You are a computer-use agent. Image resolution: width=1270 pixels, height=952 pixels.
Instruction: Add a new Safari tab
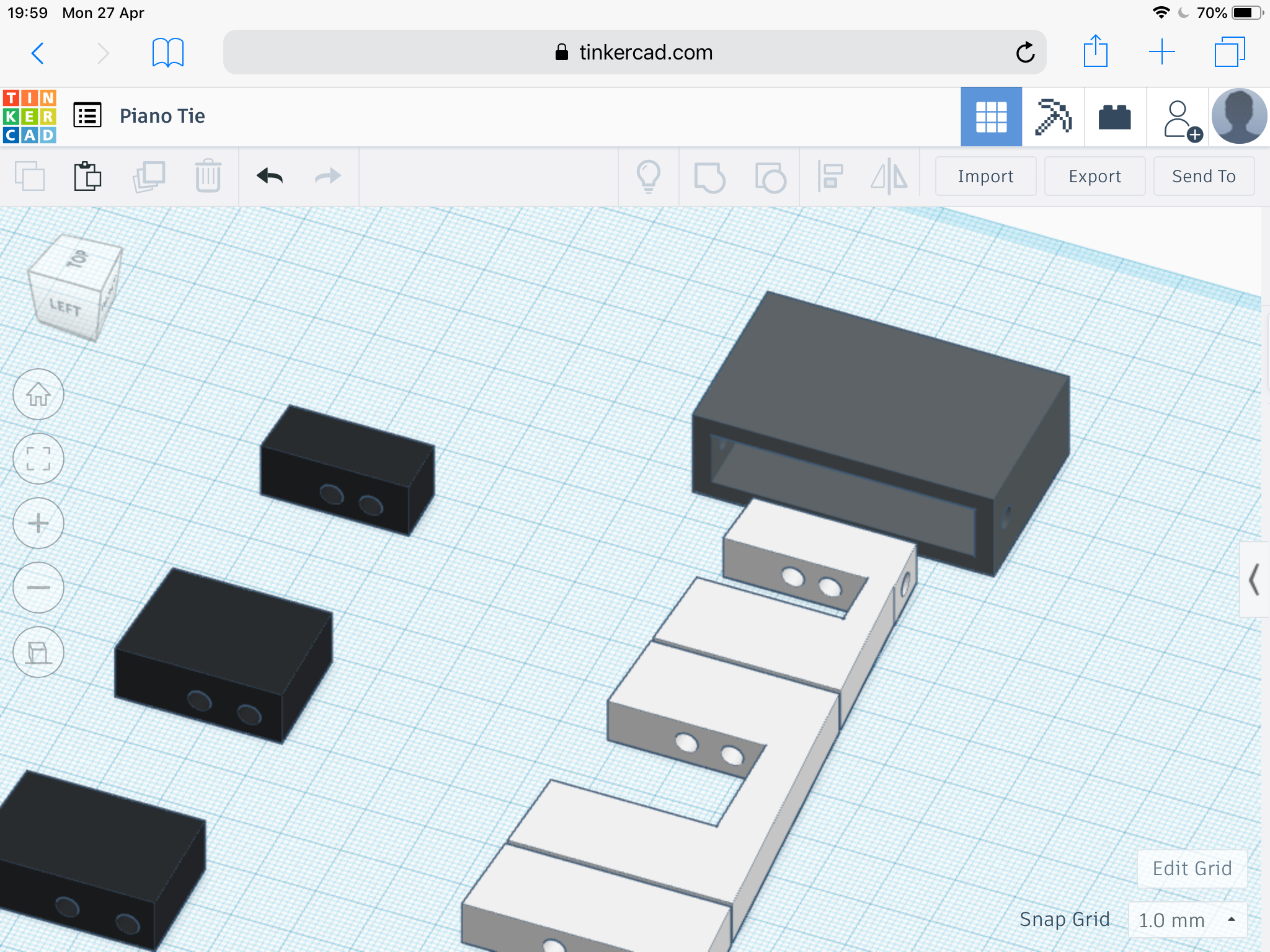pos(1162,52)
